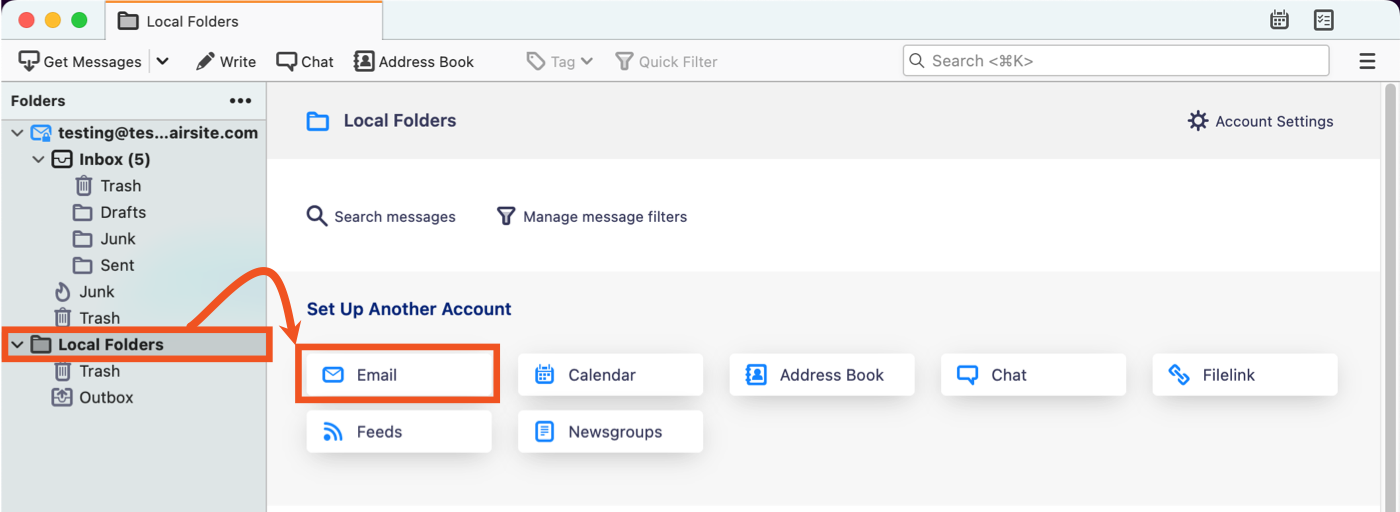Screen dimensions: 1400x512
Task: Open the Get Messages dropdown arrow
Action: (163, 61)
